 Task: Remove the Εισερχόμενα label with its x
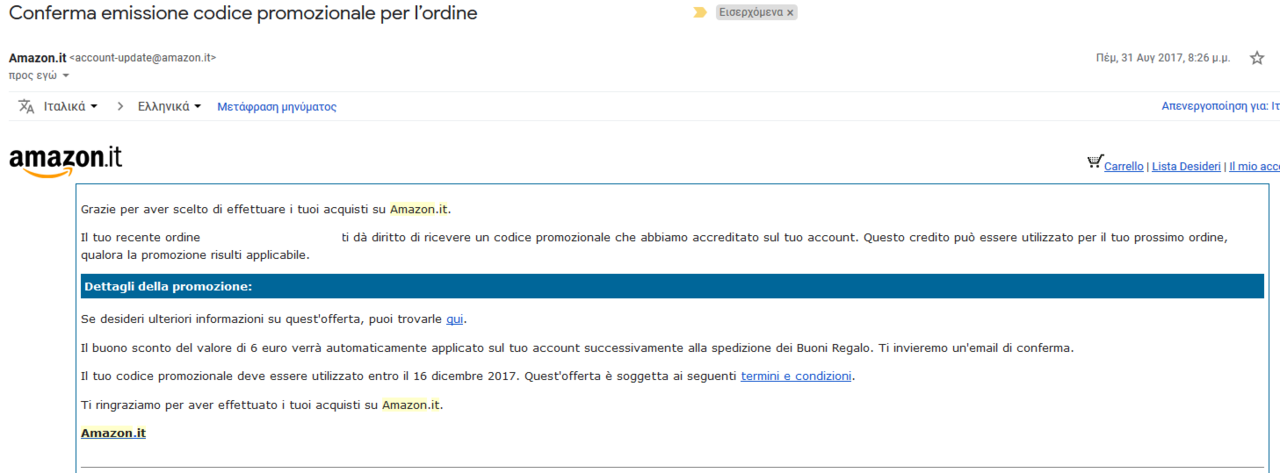pos(790,13)
